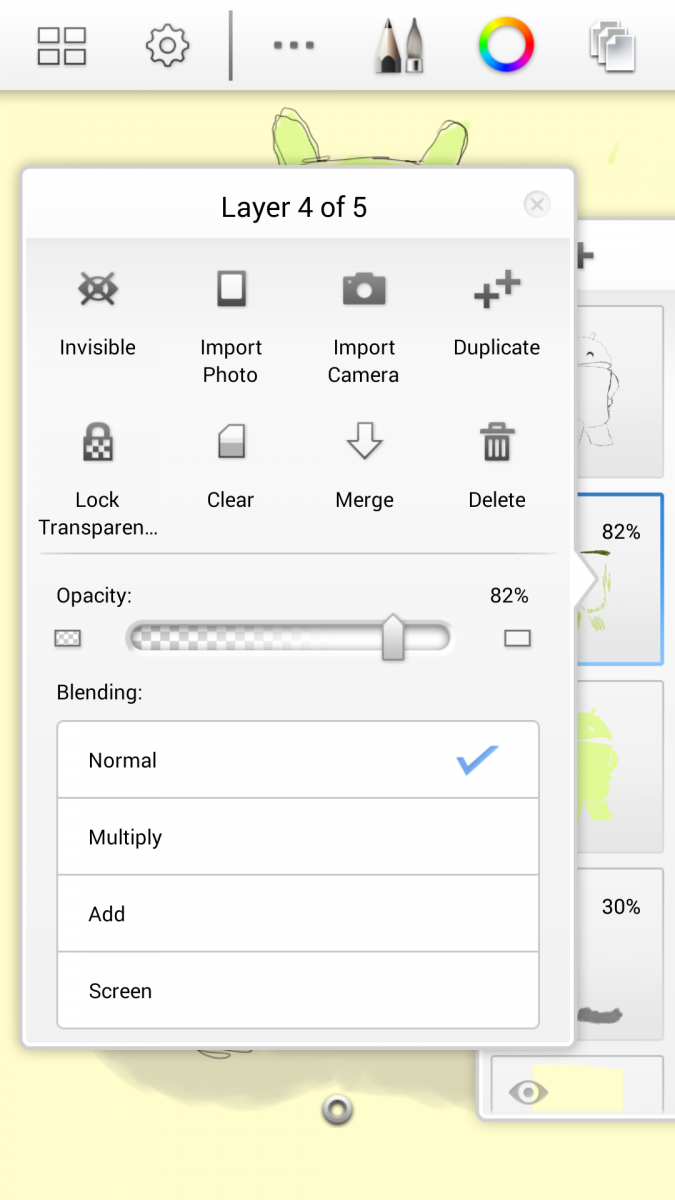Expand the three-dot more options
This screenshot has height=1200, width=675.
294,46
